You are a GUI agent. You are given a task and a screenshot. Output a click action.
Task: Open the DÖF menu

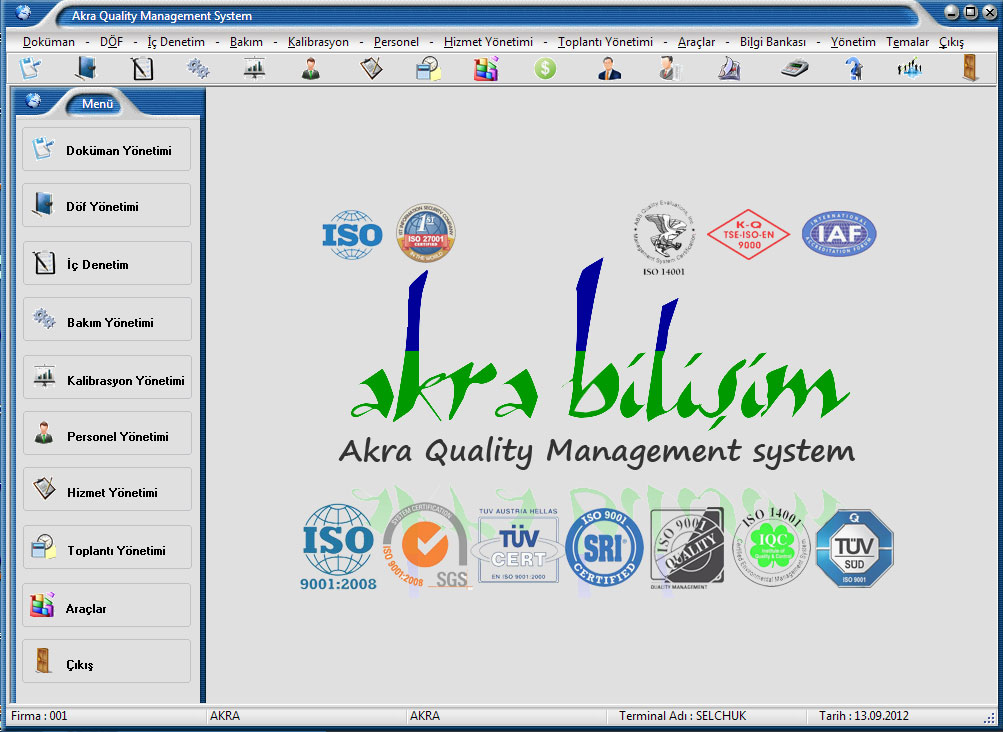coord(111,42)
